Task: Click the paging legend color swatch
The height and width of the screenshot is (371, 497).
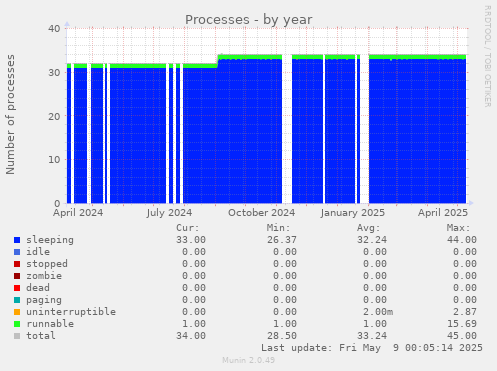Action: pyautogui.click(x=17, y=300)
